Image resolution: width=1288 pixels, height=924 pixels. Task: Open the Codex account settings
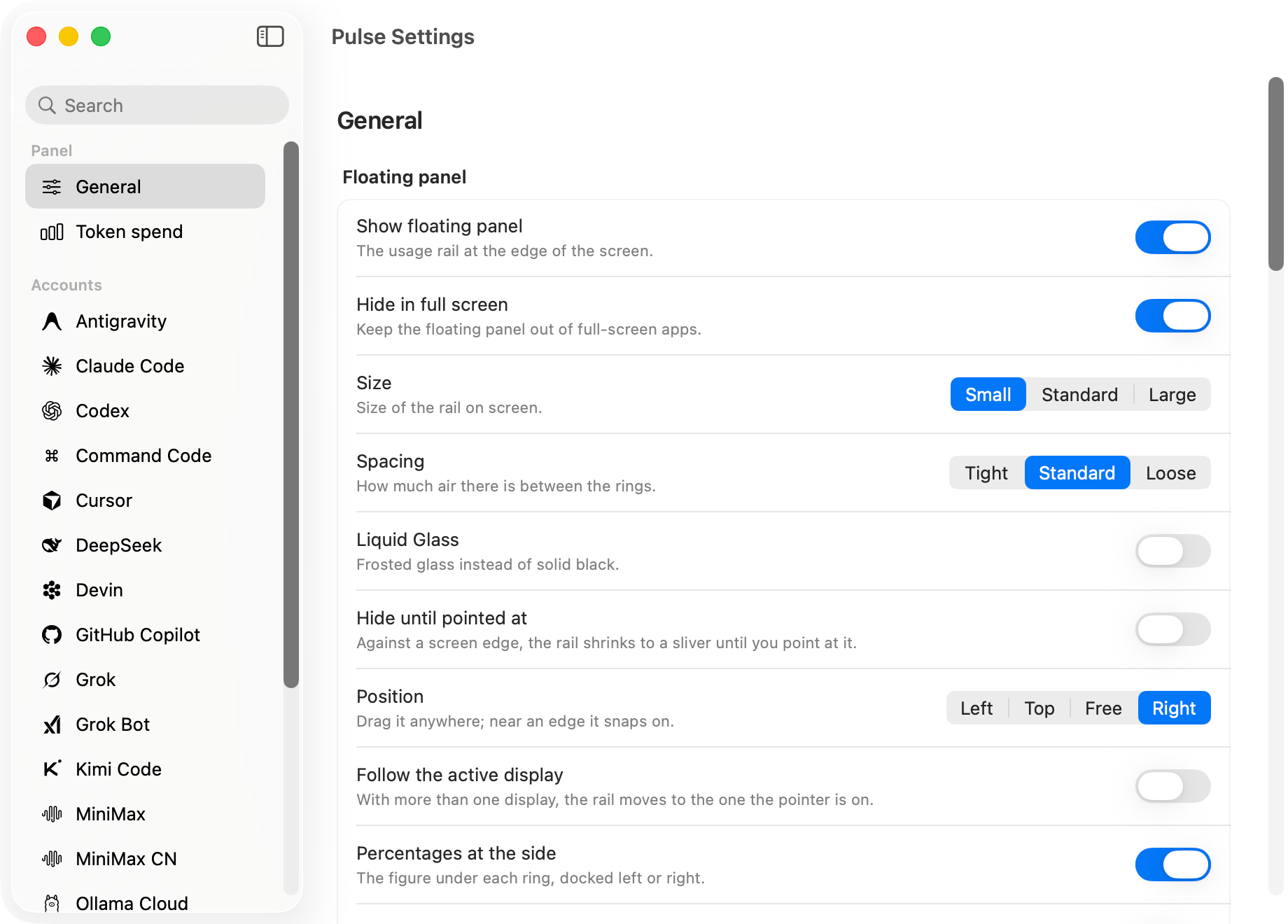(x=145, y=411)
